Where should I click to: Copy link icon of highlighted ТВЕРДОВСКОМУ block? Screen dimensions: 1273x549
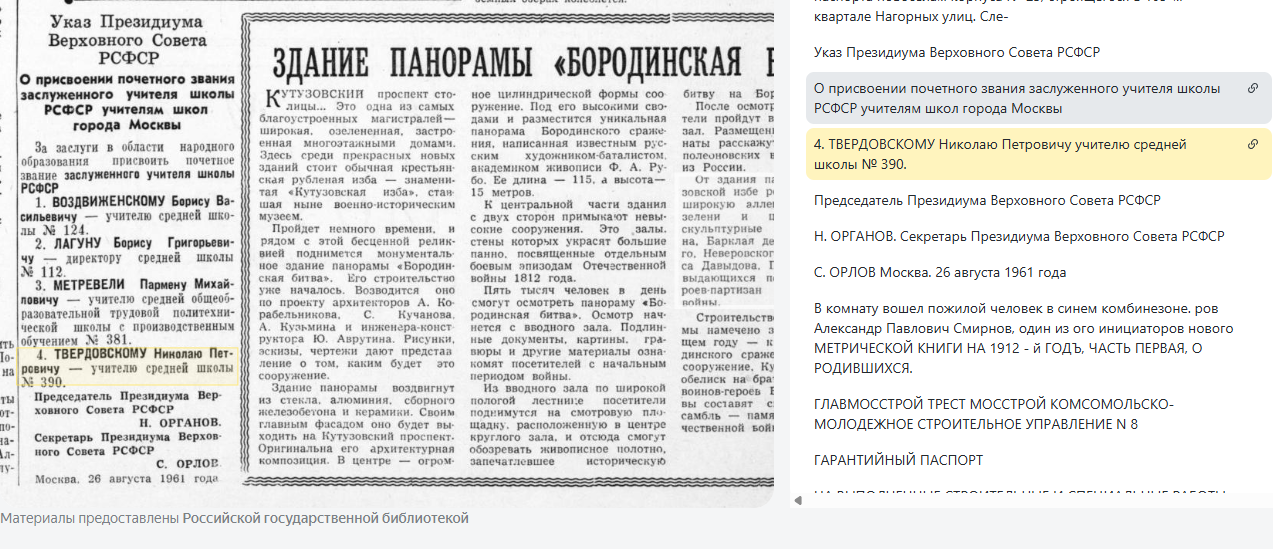coord(1252,145)
